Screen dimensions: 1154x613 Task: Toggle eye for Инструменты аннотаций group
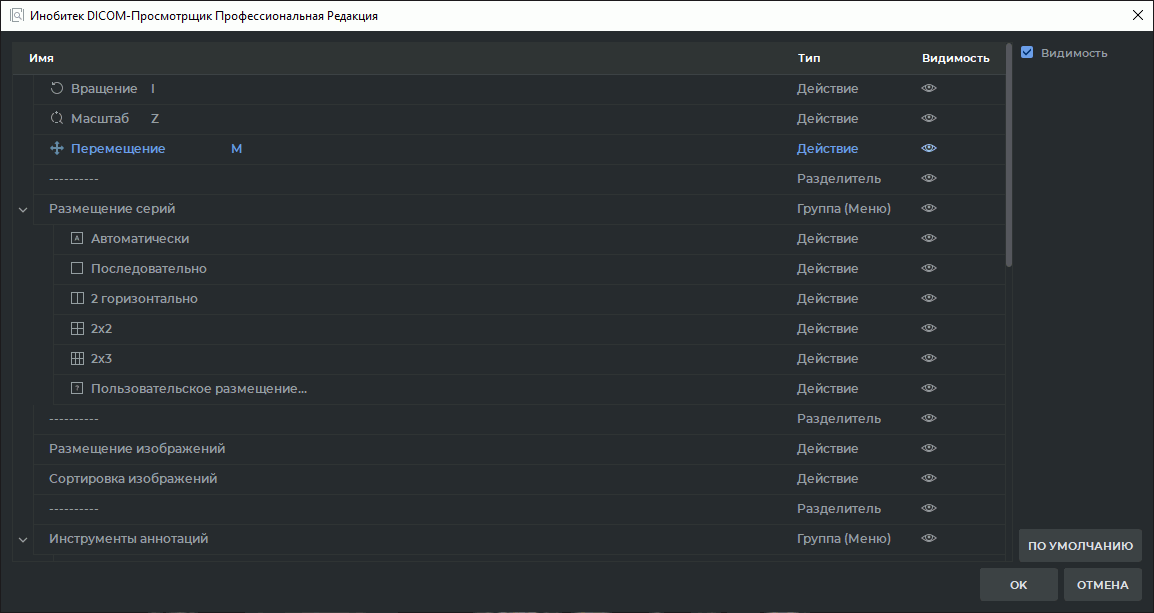click(x=929, y=539)
